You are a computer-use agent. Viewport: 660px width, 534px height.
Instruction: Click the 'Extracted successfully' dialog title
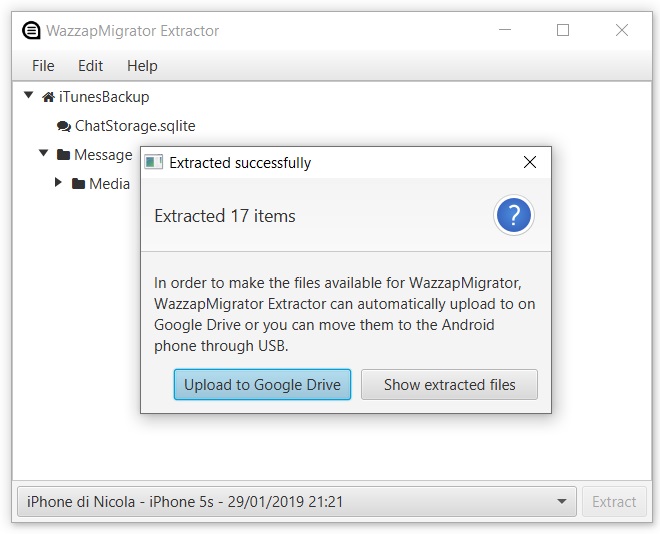click(240, 163)
